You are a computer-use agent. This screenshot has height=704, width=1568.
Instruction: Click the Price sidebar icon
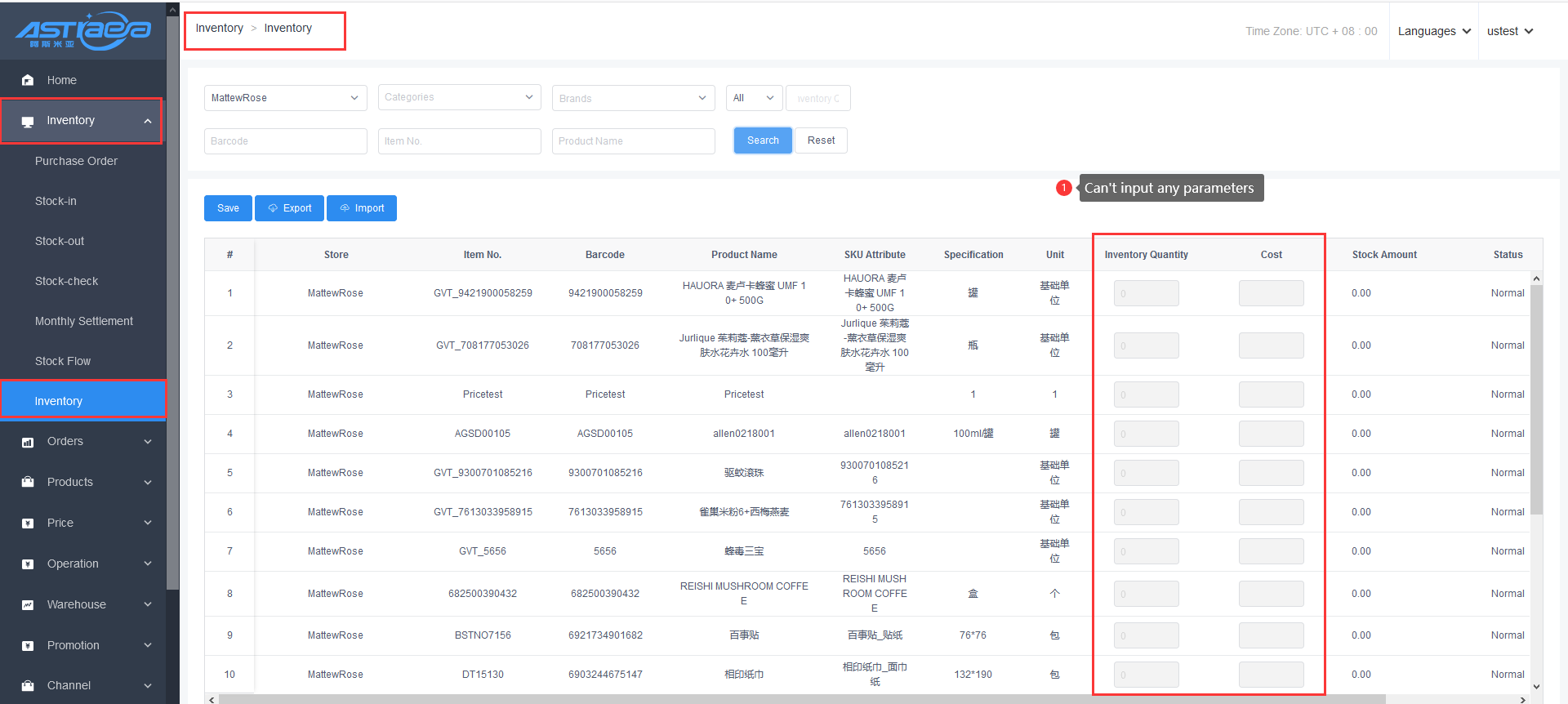coord(28,523)
